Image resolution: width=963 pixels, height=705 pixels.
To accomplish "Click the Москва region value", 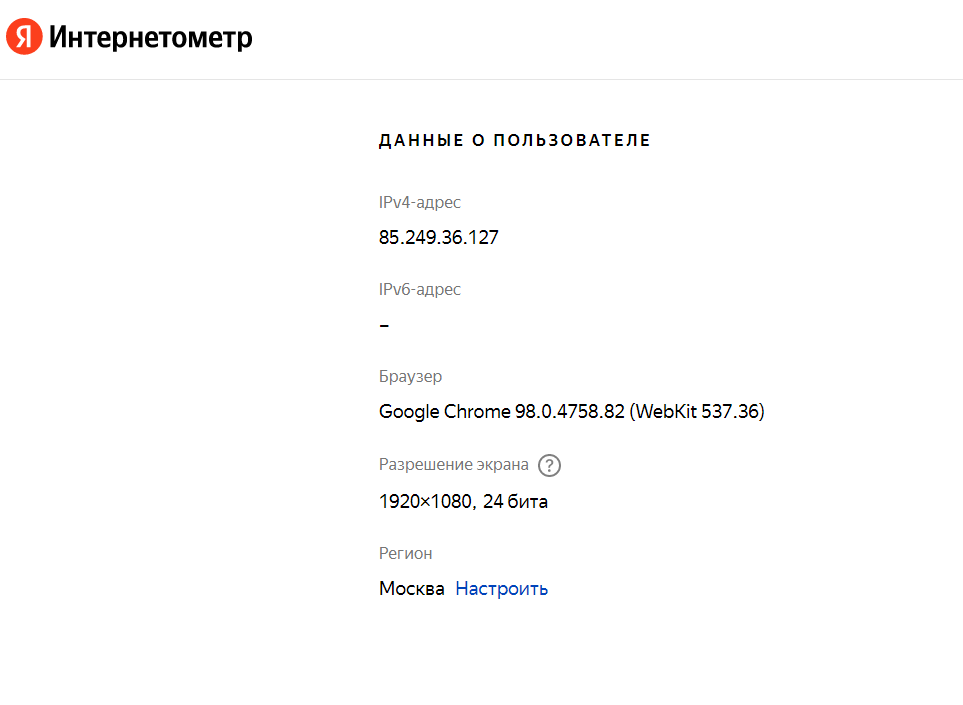I will (x=411, y=588).
